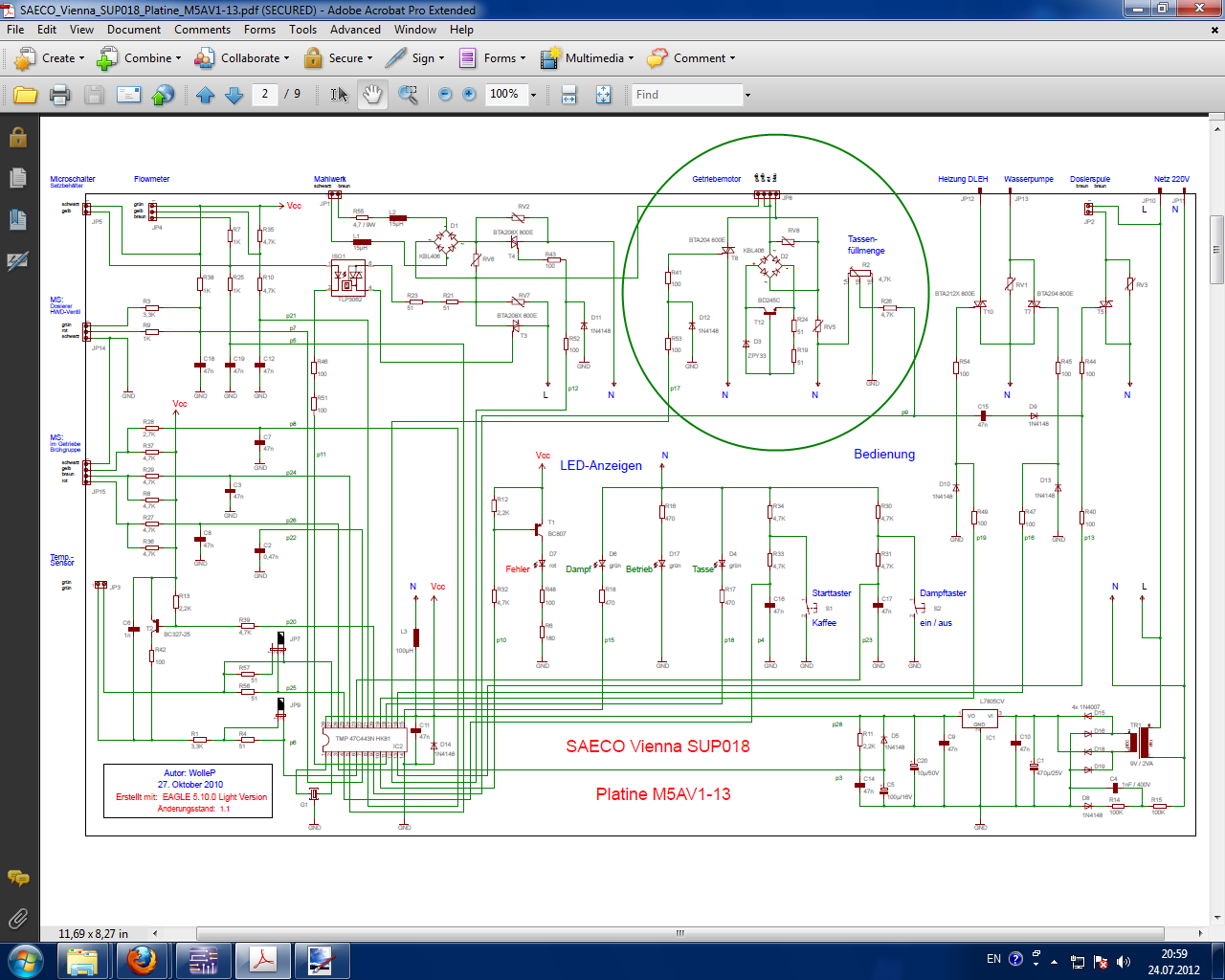This screenshot has height=980, width=1225.
Task: Activate the Hand pan tool
Action: tap(372, 95)
